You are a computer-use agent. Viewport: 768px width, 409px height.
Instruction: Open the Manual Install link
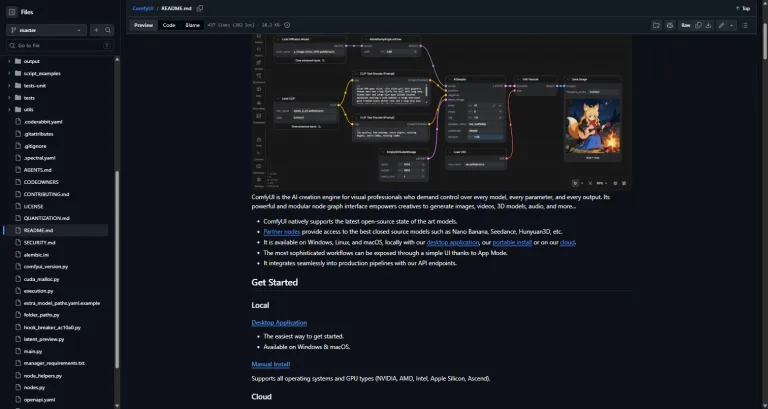click(271, 364)
